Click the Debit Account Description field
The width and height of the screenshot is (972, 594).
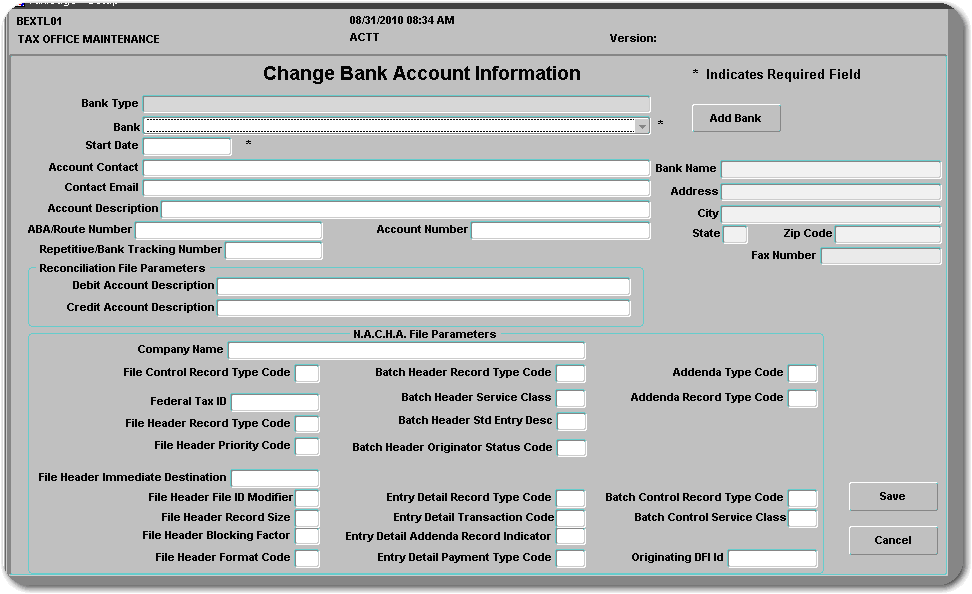(423, 287)
